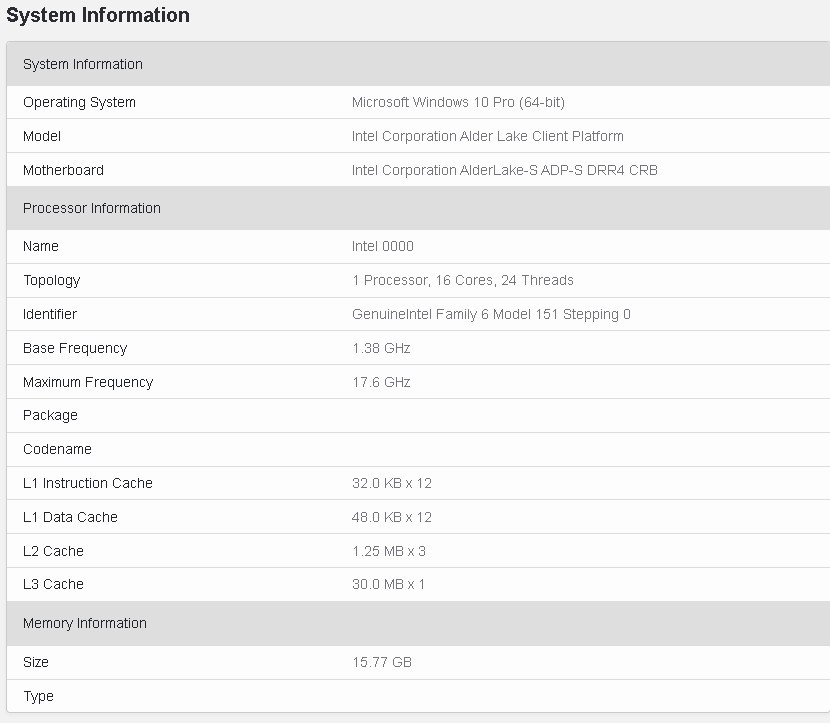Select the L2 Cache 1.25 MB value
Image resolution: width=830 pixels, height=723 pixels.
[x=389, y=551]
